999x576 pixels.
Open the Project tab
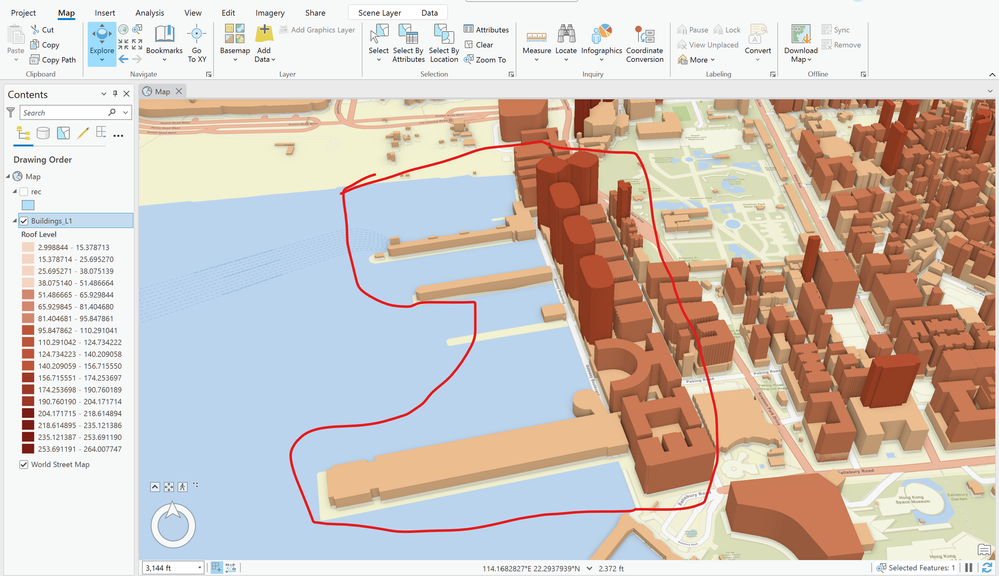[x=24, y=13]
